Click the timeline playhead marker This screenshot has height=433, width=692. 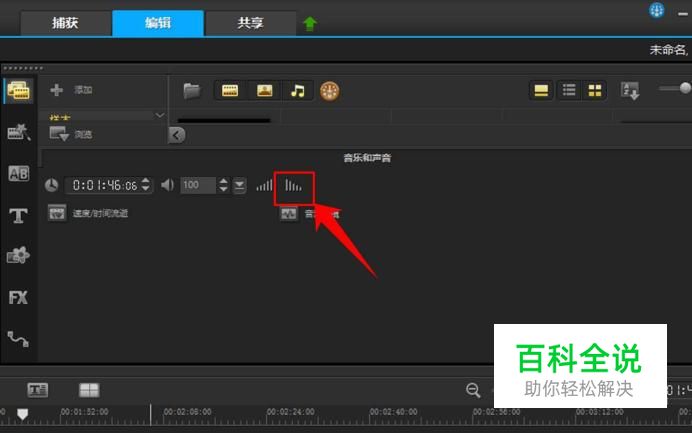click(23, 414)
